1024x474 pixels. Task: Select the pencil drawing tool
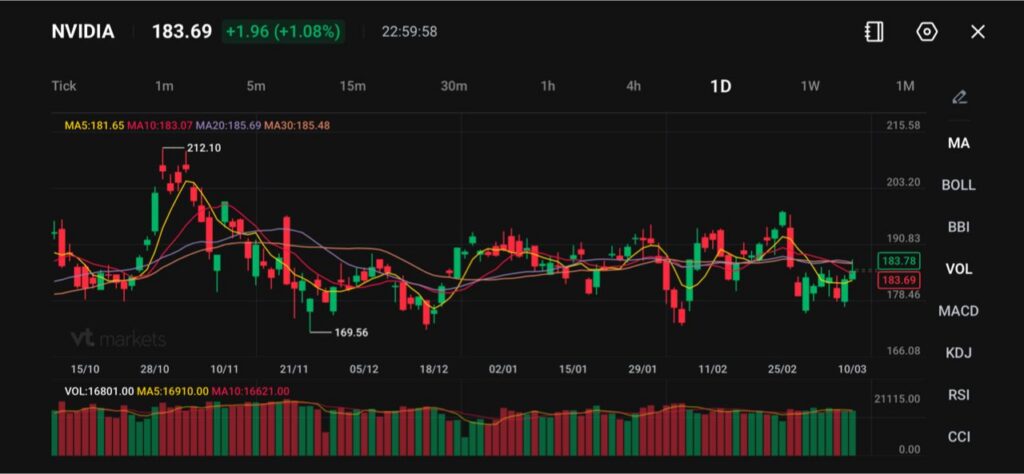(x=959, y=97)
